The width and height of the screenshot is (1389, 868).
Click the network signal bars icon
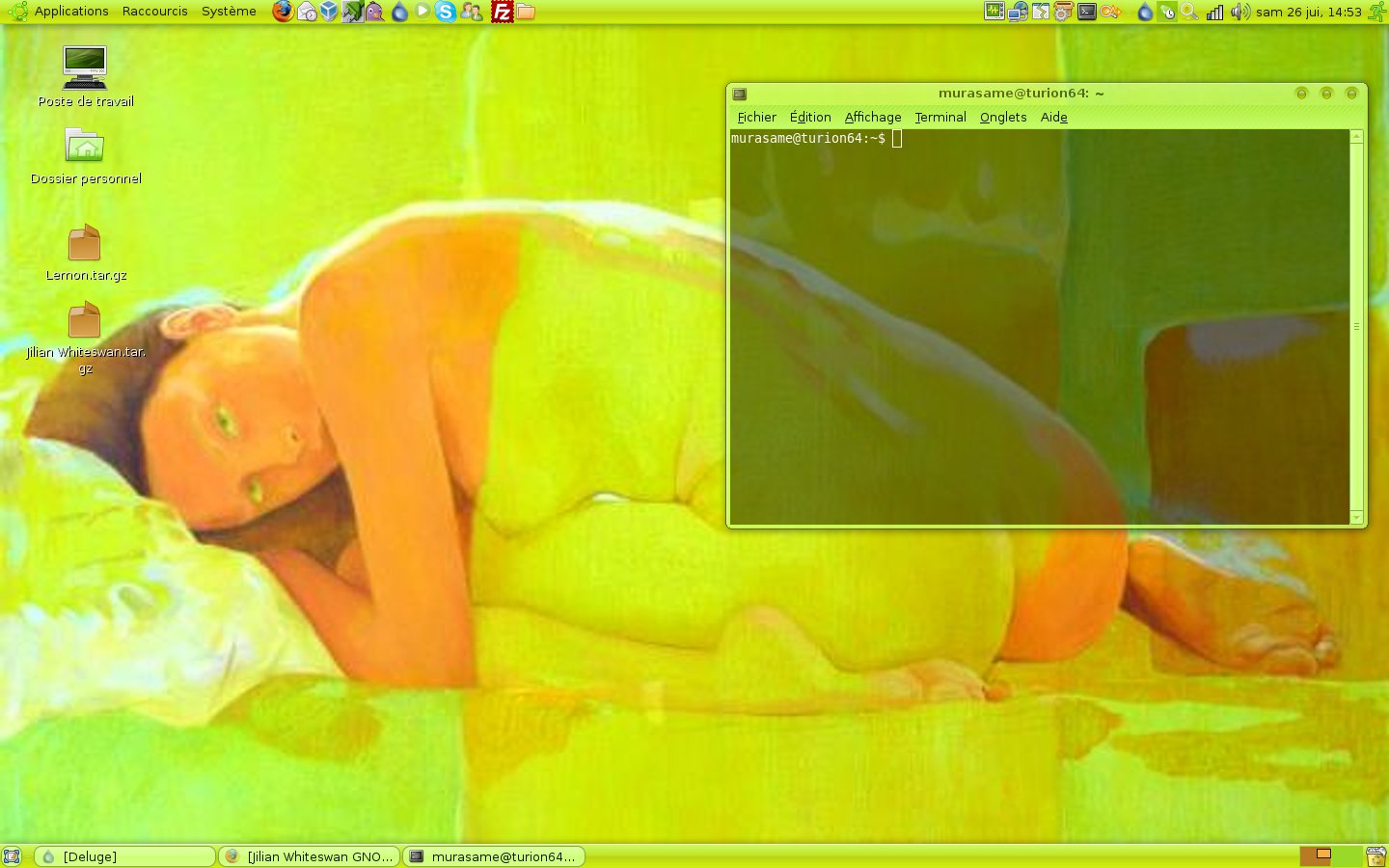coord(1215,12)
